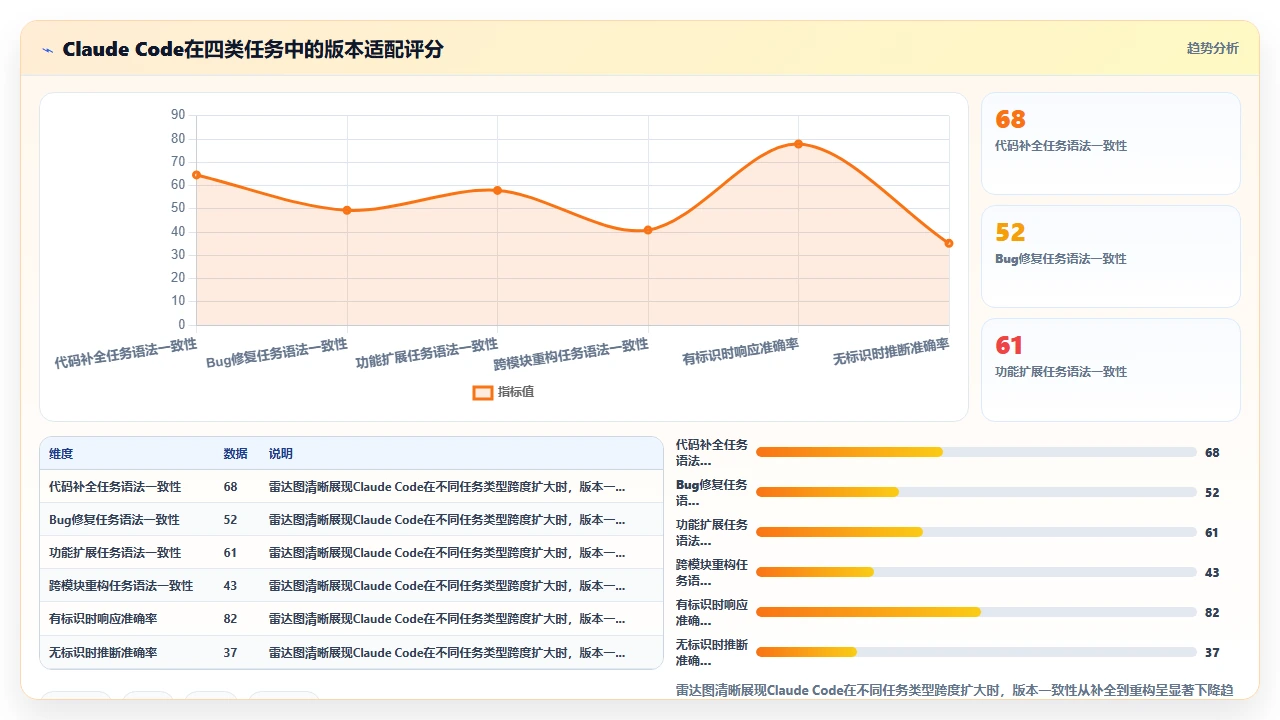Click the table value 37 in the 数据 column
Viewport: 1280px width, 720px height.
tap(230, 652)
